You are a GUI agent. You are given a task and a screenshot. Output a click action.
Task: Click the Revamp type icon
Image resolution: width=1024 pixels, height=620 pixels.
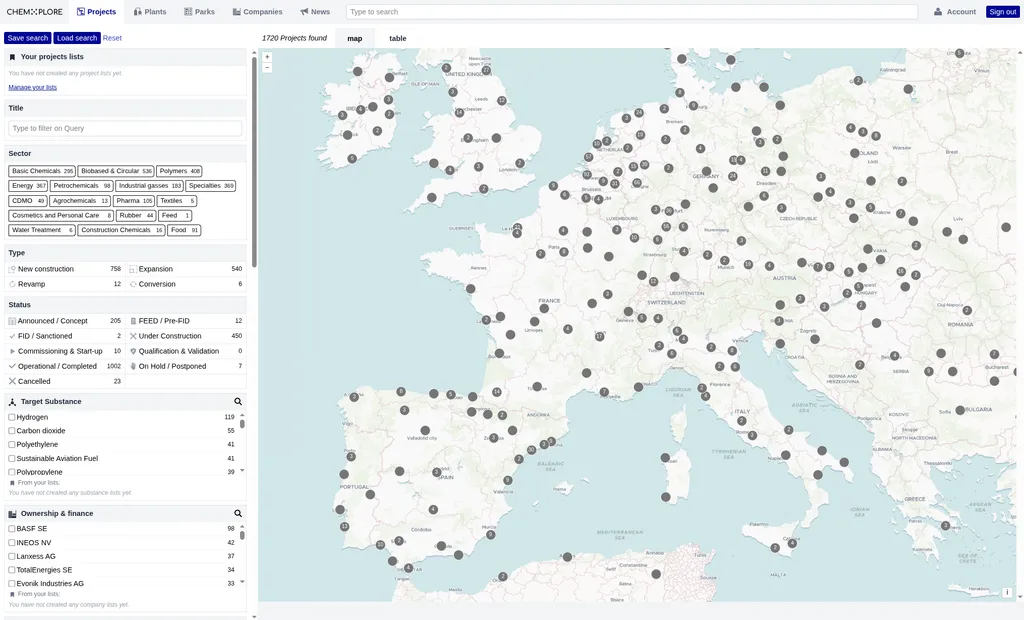12,284
